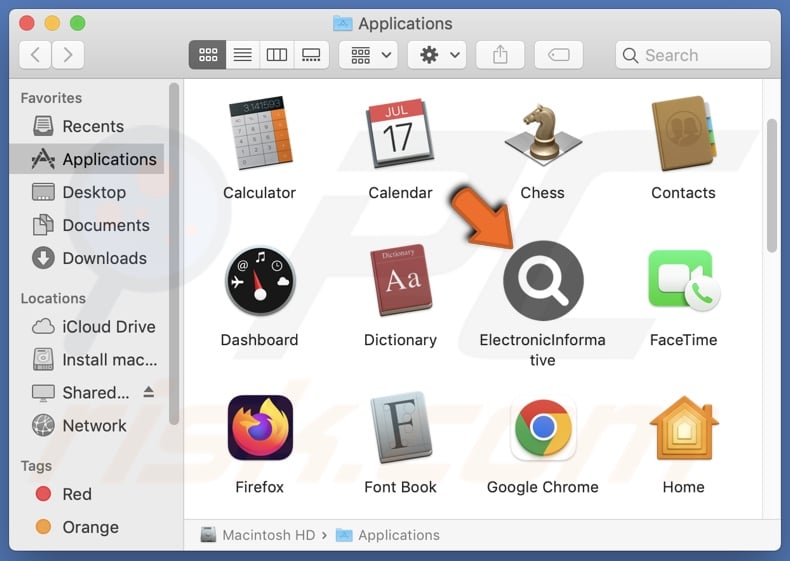Switch to gallery view
Viewport: 790px width, 561px height.
[x=311, y=54]
